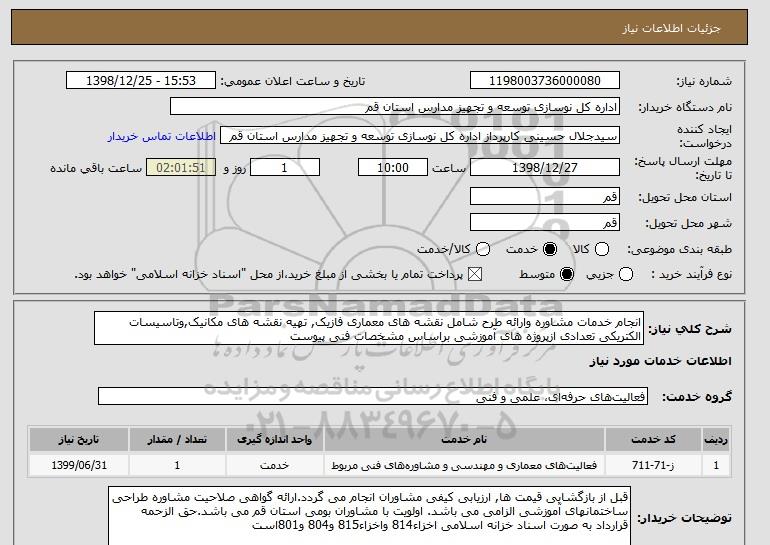Click the countdown timer 02:01:51
Image resolution: width=770 pixels, height=545 pixels.
(181, 167)
